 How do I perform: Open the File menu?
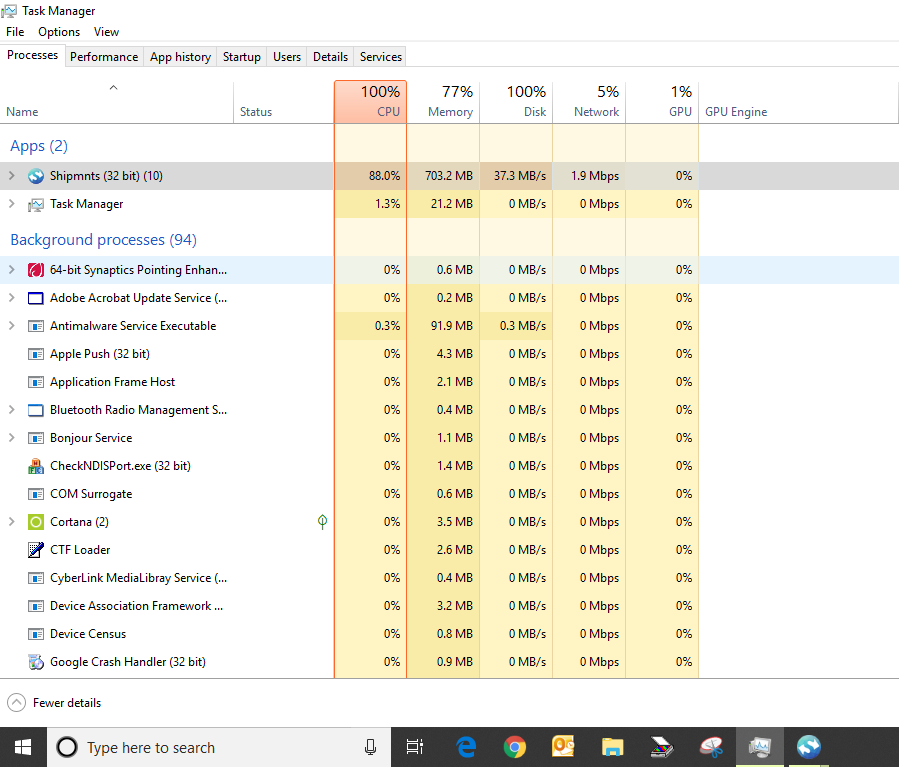click(x=15, y=32)
